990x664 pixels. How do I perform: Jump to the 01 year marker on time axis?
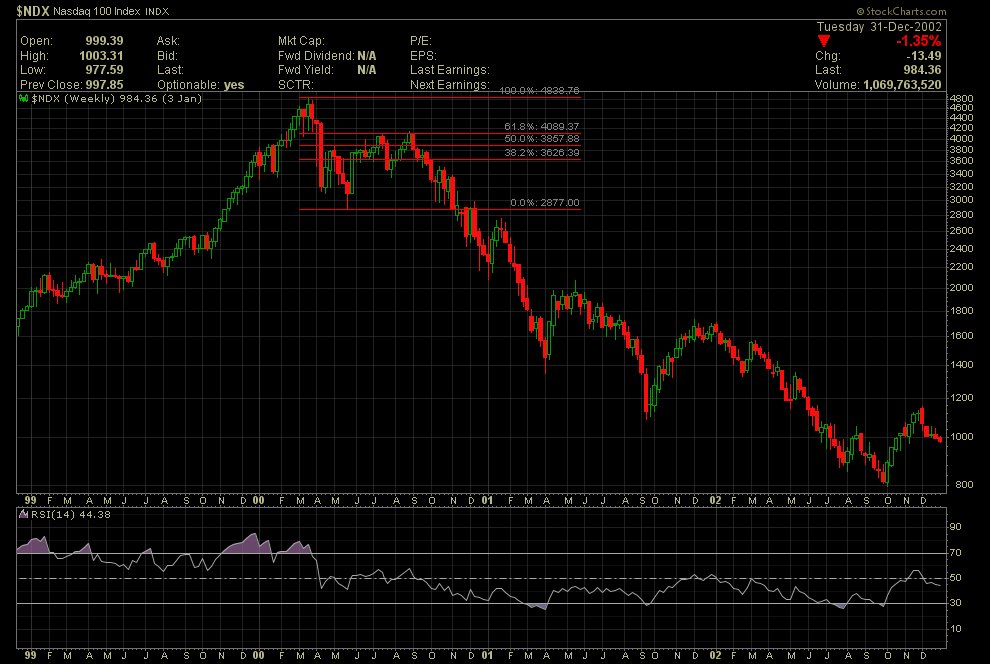487,499
